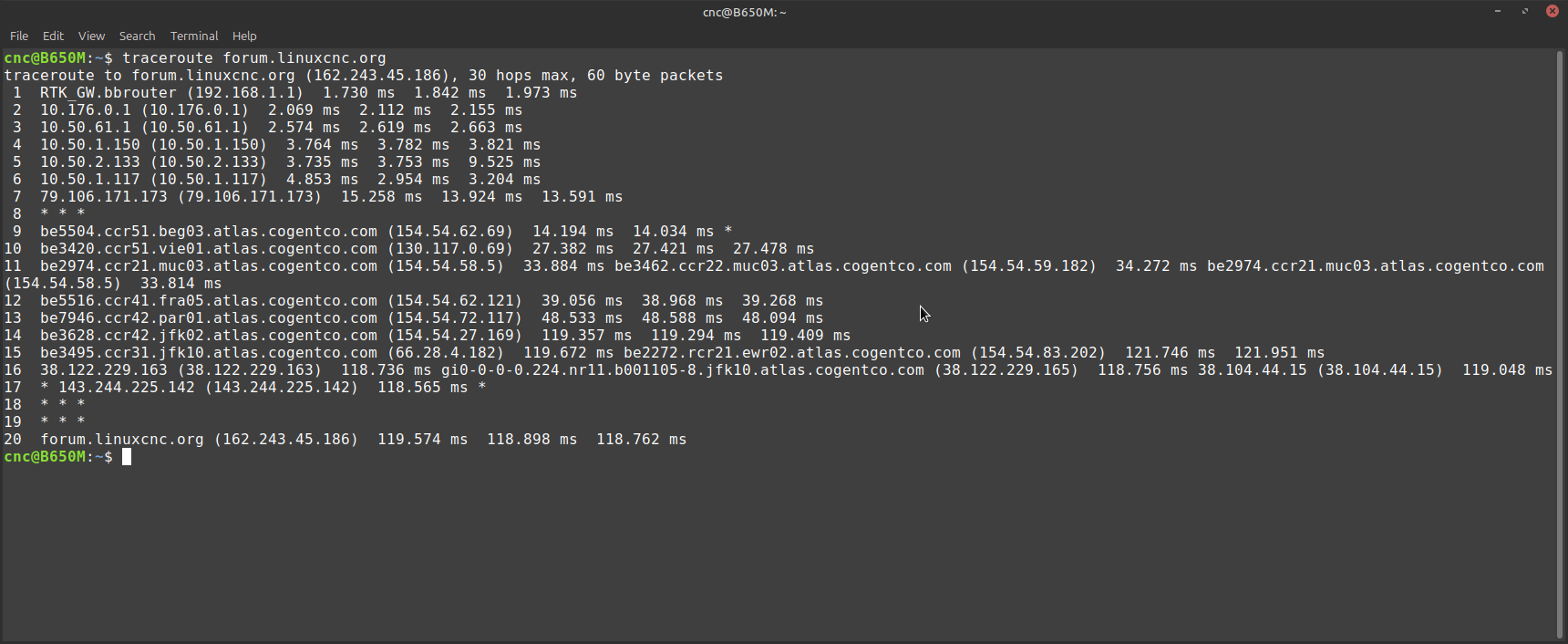Click hop 11 host 'be3462.ccr22.muc03.atlas.cogentco.com'

[783, 265]
